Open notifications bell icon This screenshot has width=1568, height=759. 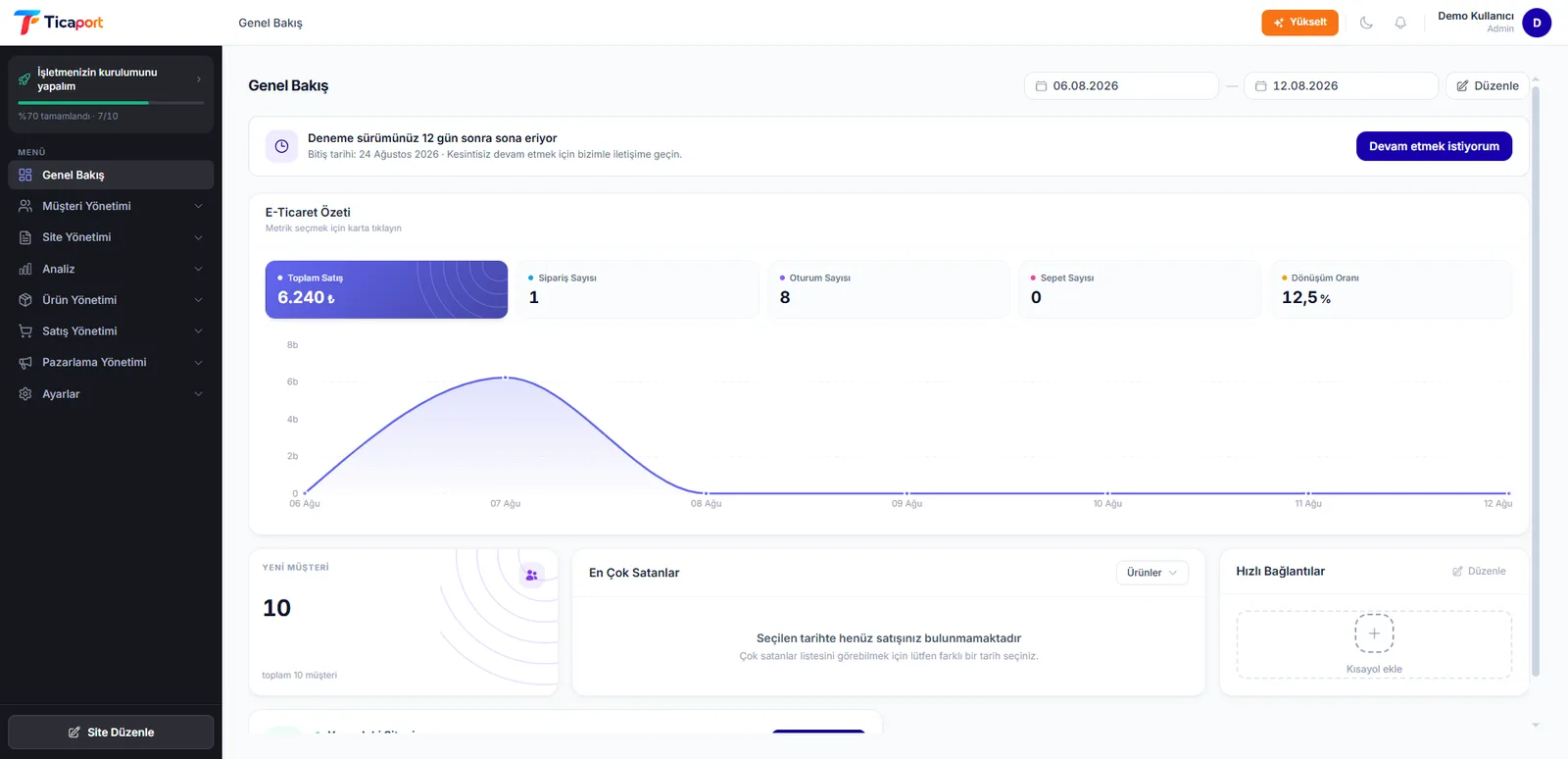coord(1400,23)
